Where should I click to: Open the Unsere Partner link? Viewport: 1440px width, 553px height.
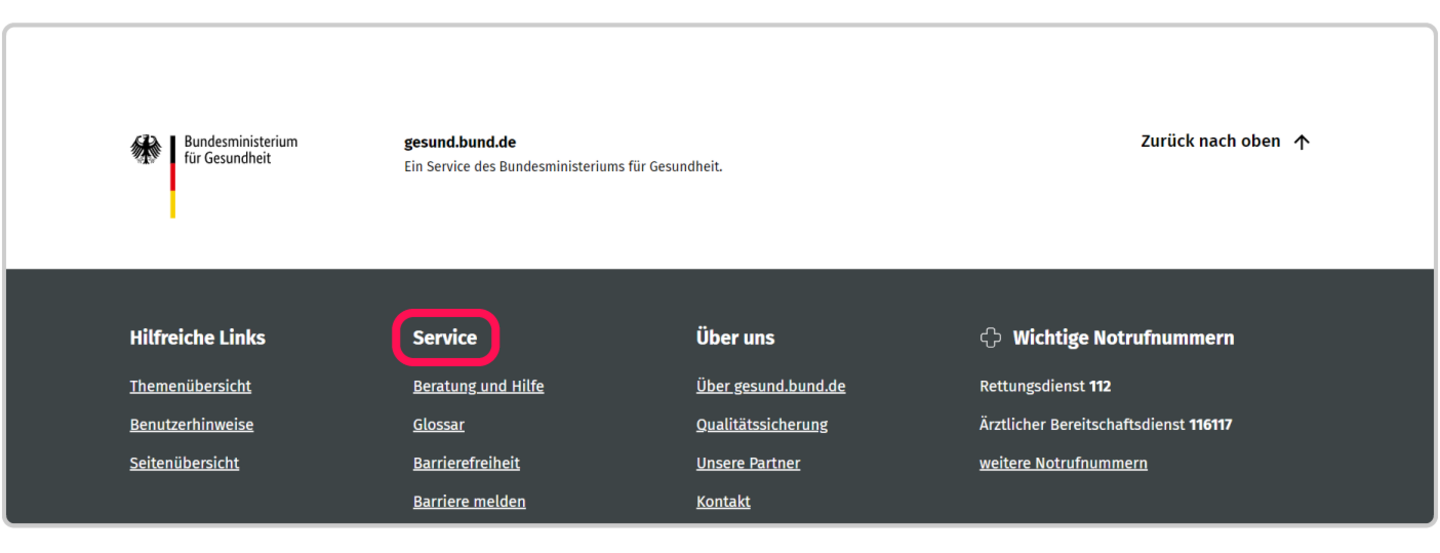tap(748, 463)
